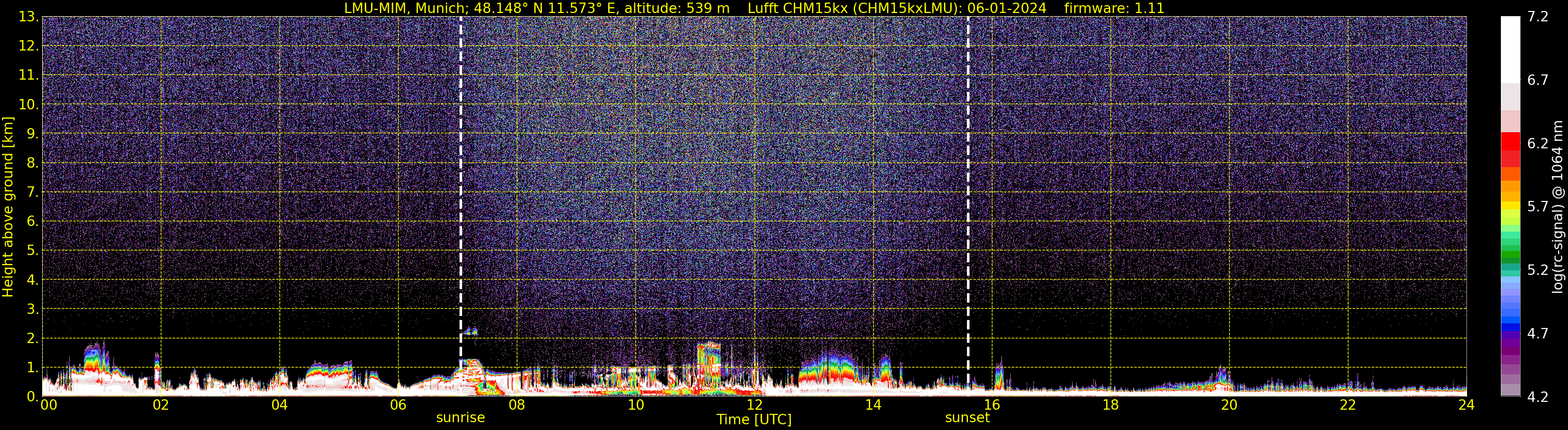The height and width of the screenshot is (430, 1568).
Task: Click the height axis tick label '13.'
Action: 29,17
